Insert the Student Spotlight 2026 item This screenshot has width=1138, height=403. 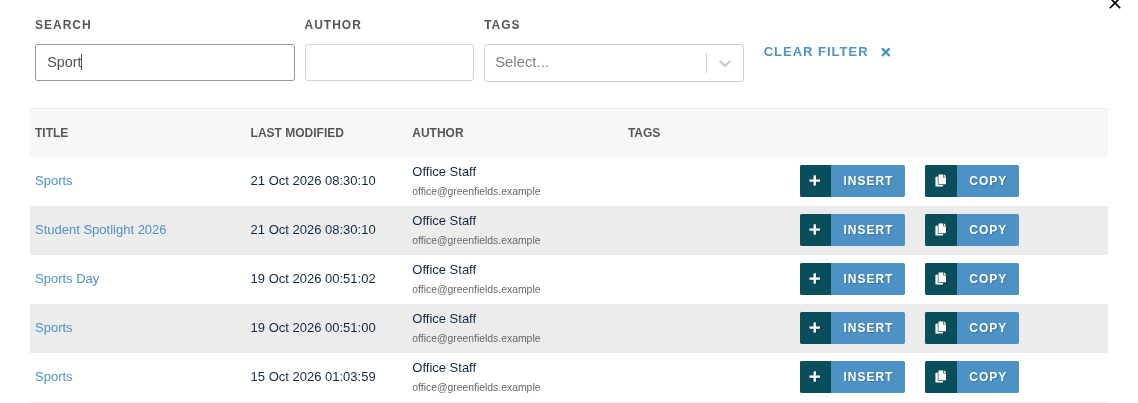point(852,229)
